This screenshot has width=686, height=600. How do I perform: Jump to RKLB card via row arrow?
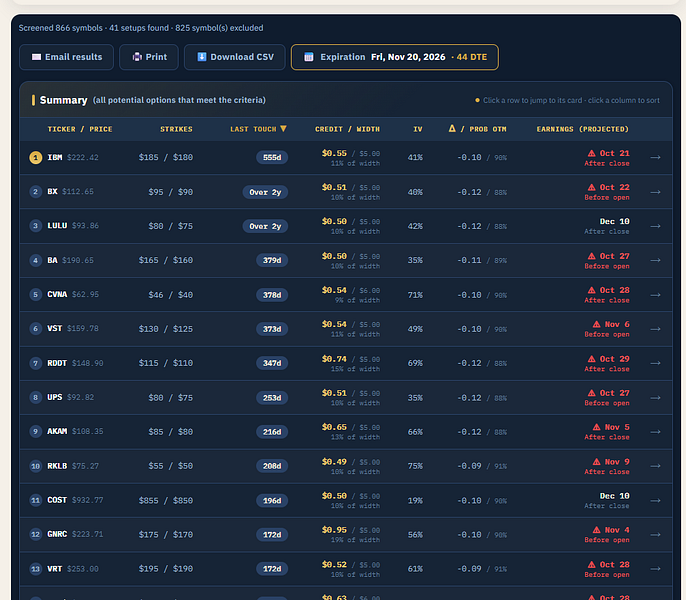655,466
